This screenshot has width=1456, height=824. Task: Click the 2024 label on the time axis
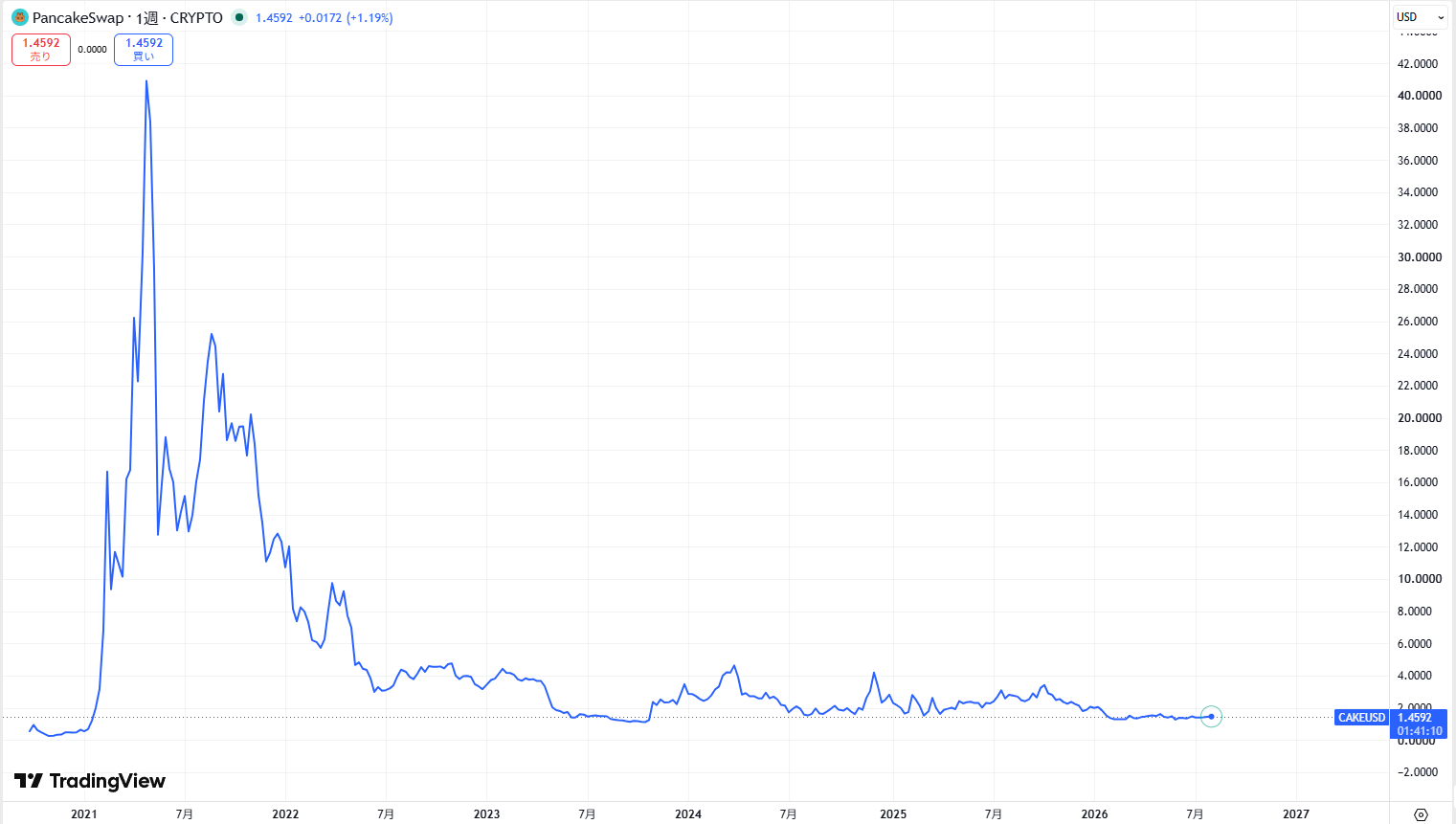(x=688, y=814)
